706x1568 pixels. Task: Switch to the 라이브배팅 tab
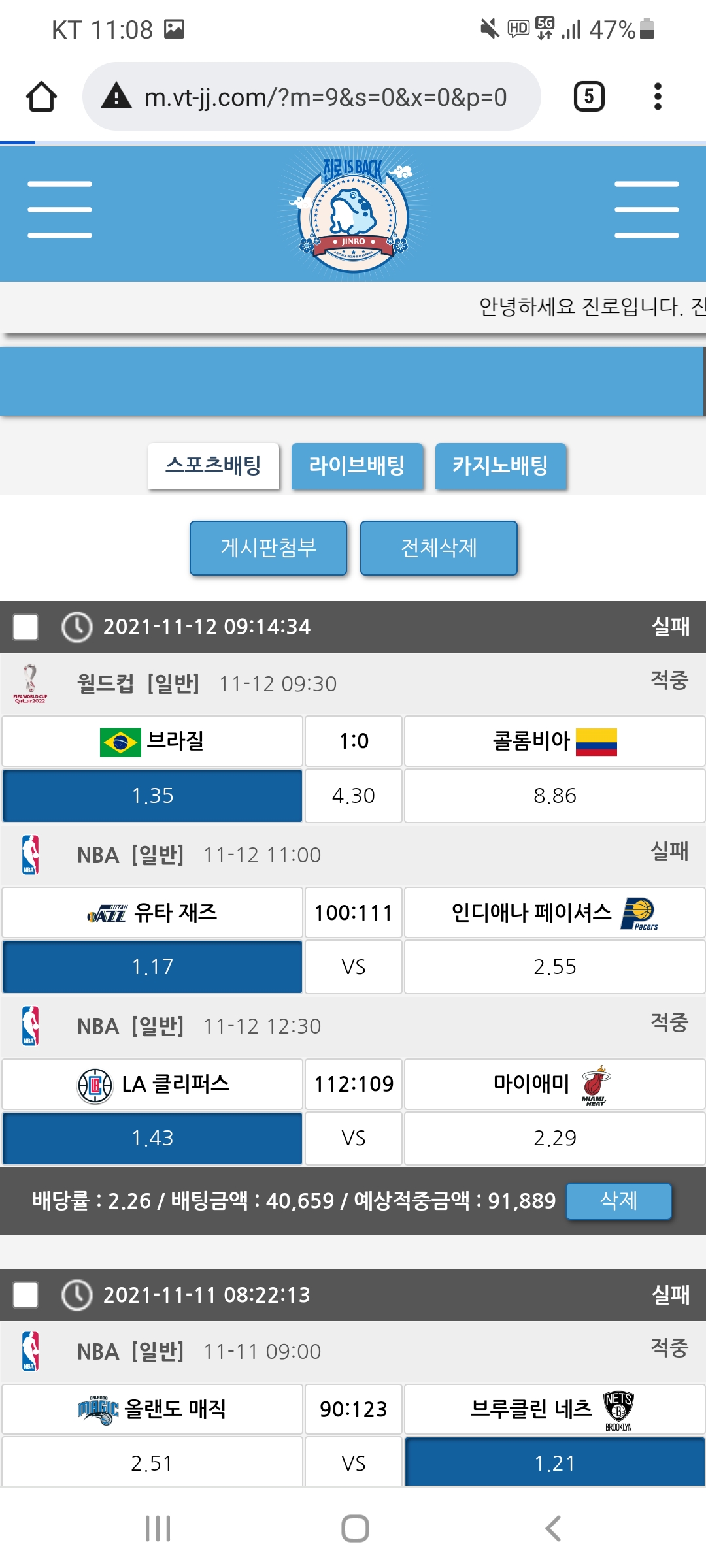[357, 466]
